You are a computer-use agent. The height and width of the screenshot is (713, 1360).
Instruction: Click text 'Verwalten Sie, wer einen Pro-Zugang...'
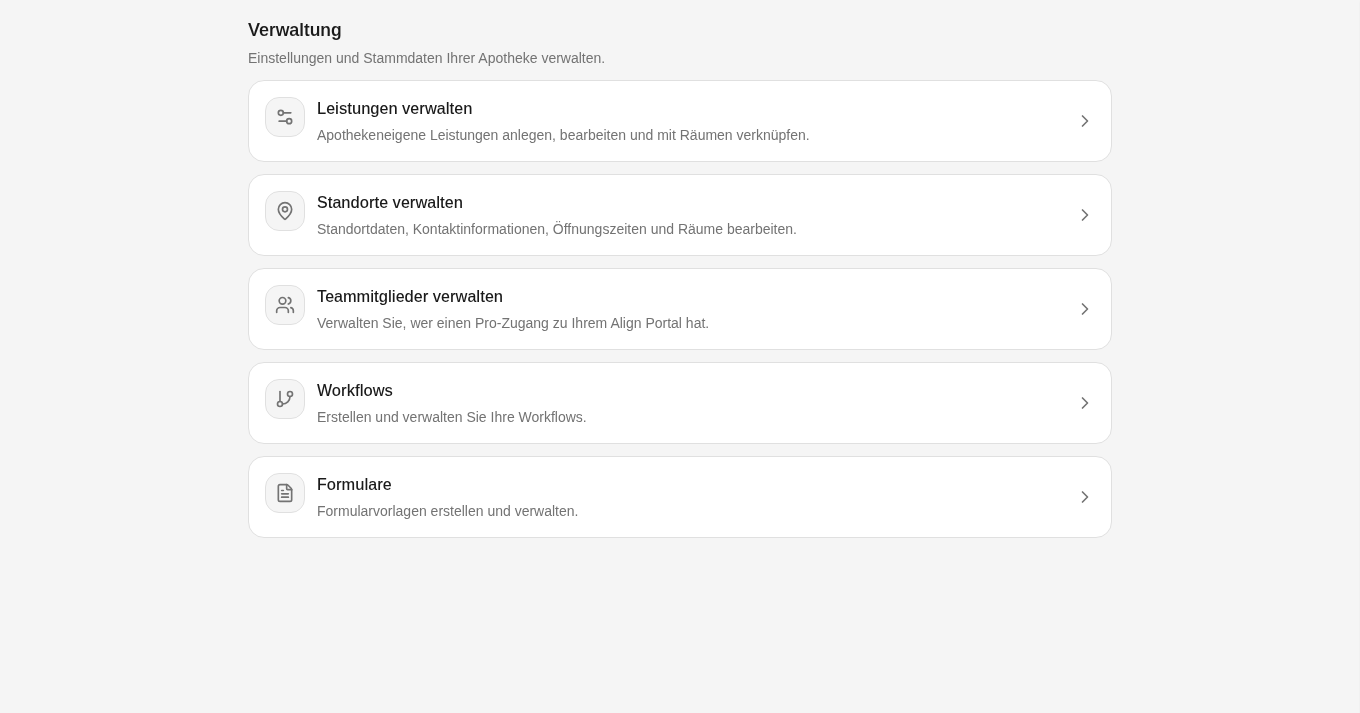(x=513, y=323)
